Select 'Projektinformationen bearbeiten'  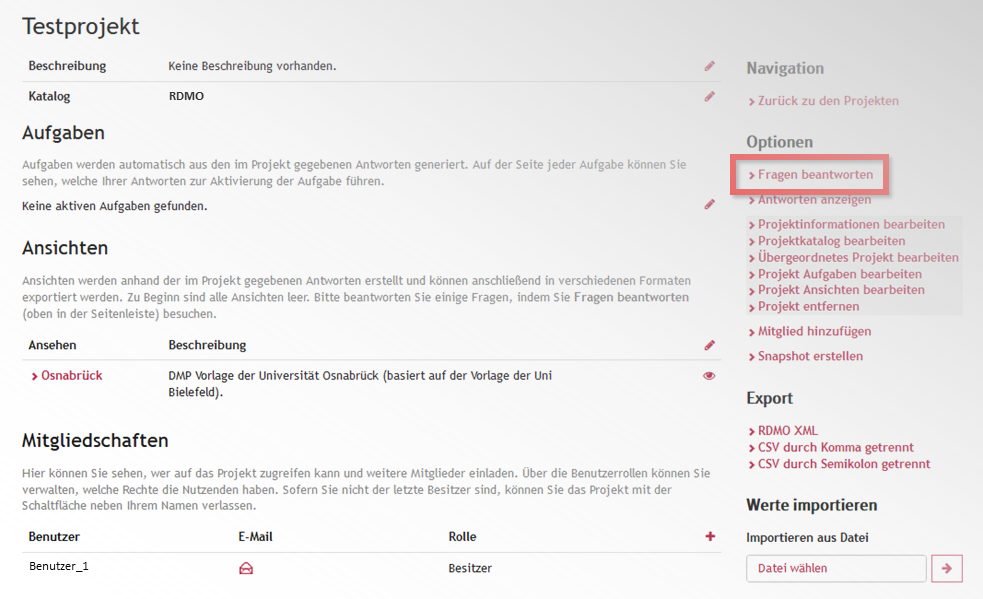coord(851,225)
